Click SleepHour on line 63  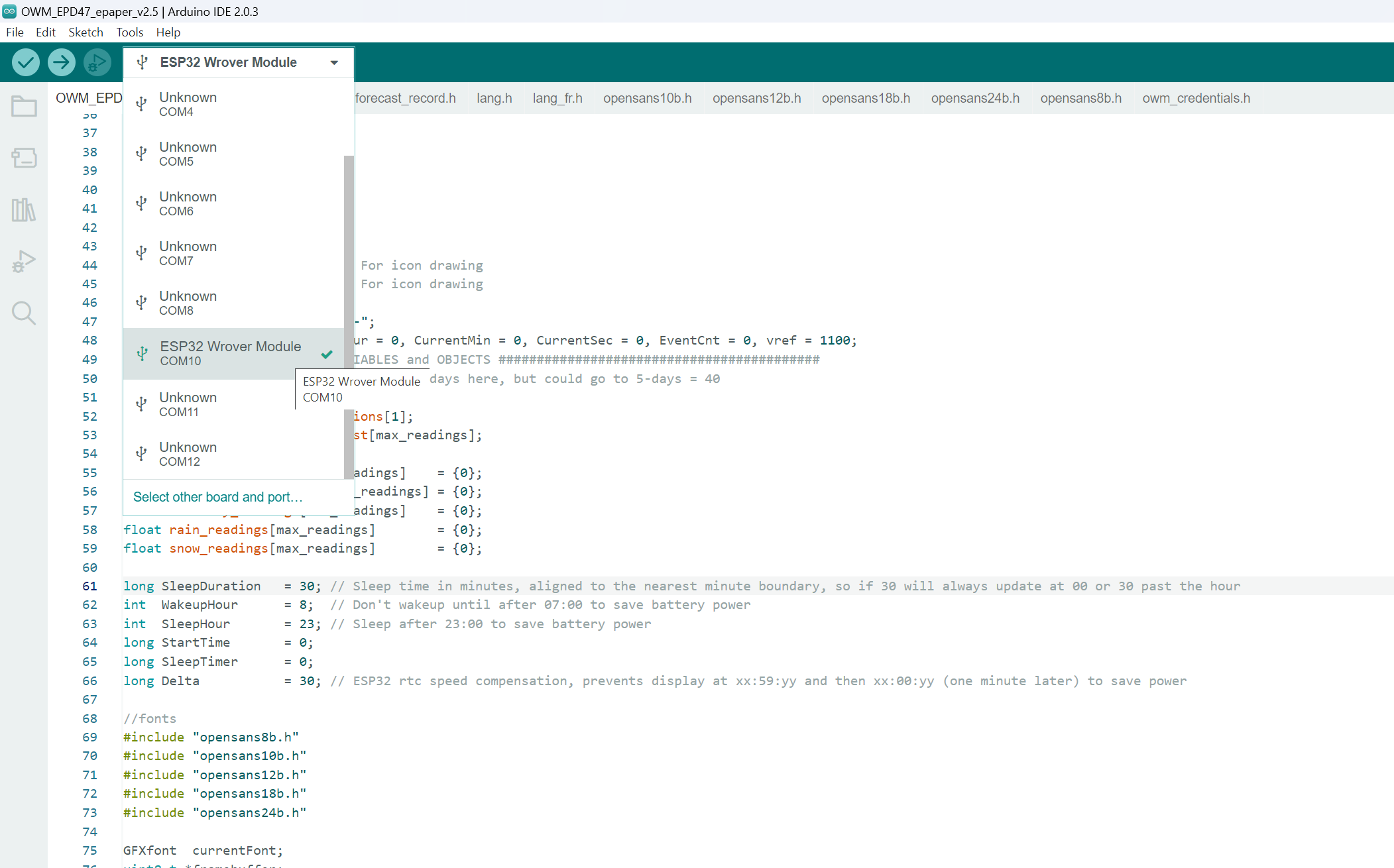click(196, 624)
